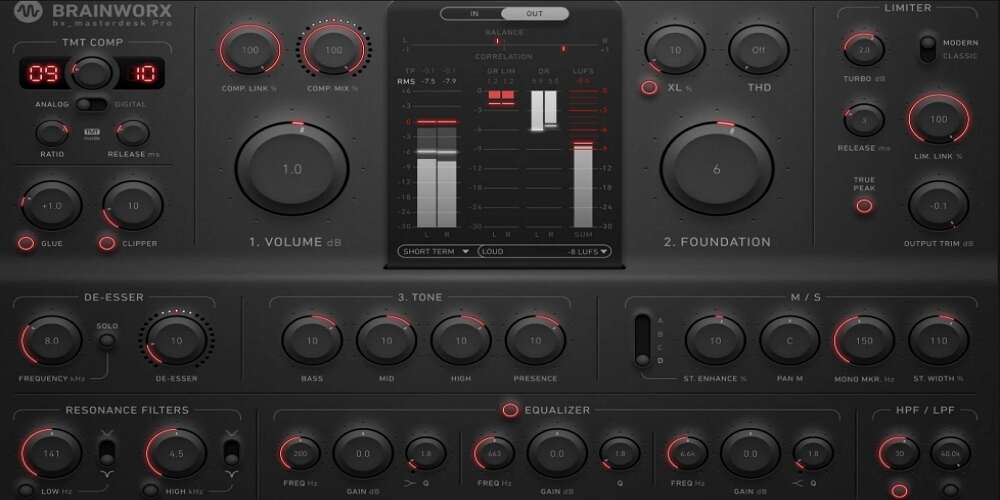Open the SHORT TERM meter mode dropdown
Viewport: 1000px width, 500px height.
(x=436, y=251)
